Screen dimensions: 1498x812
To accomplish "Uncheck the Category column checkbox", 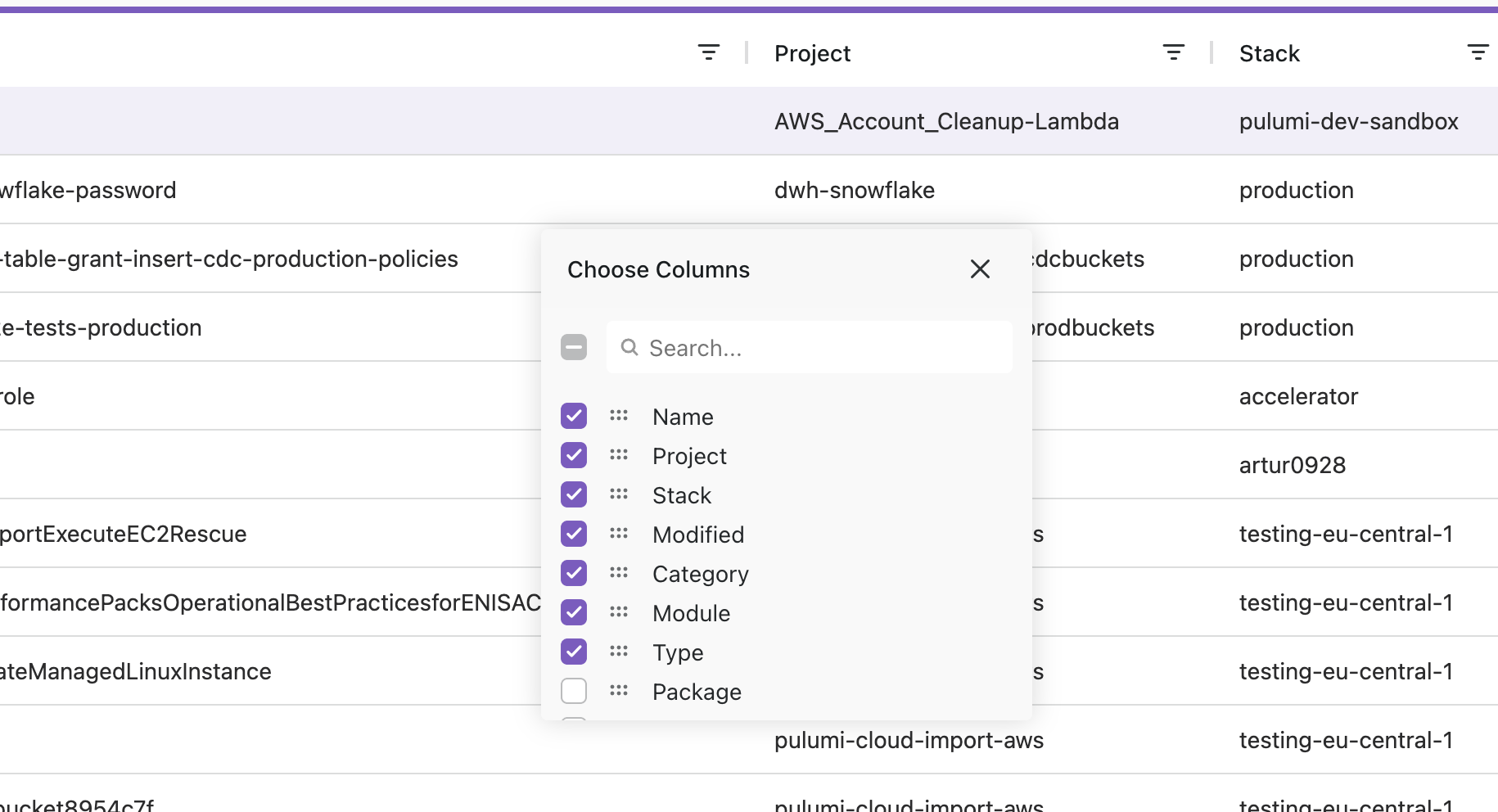I will (574, 573).
